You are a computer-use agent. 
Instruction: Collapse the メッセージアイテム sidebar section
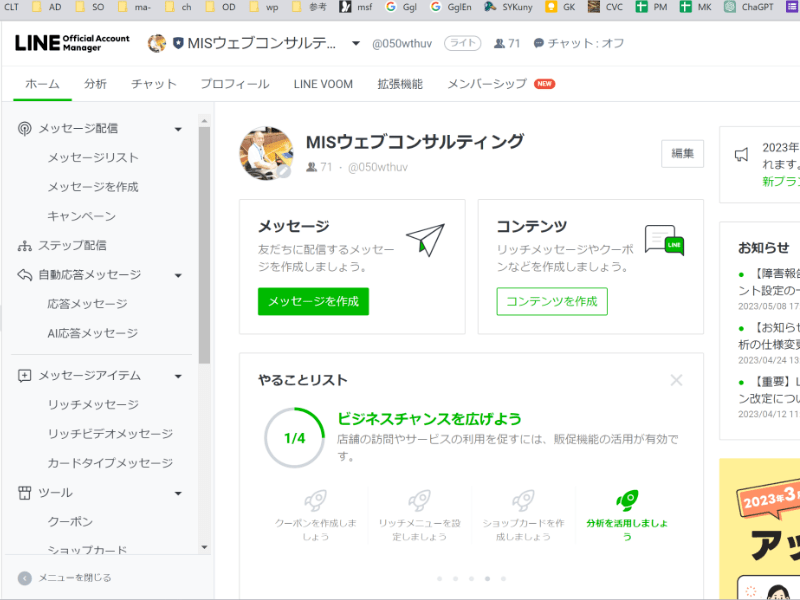coord(178,376)
